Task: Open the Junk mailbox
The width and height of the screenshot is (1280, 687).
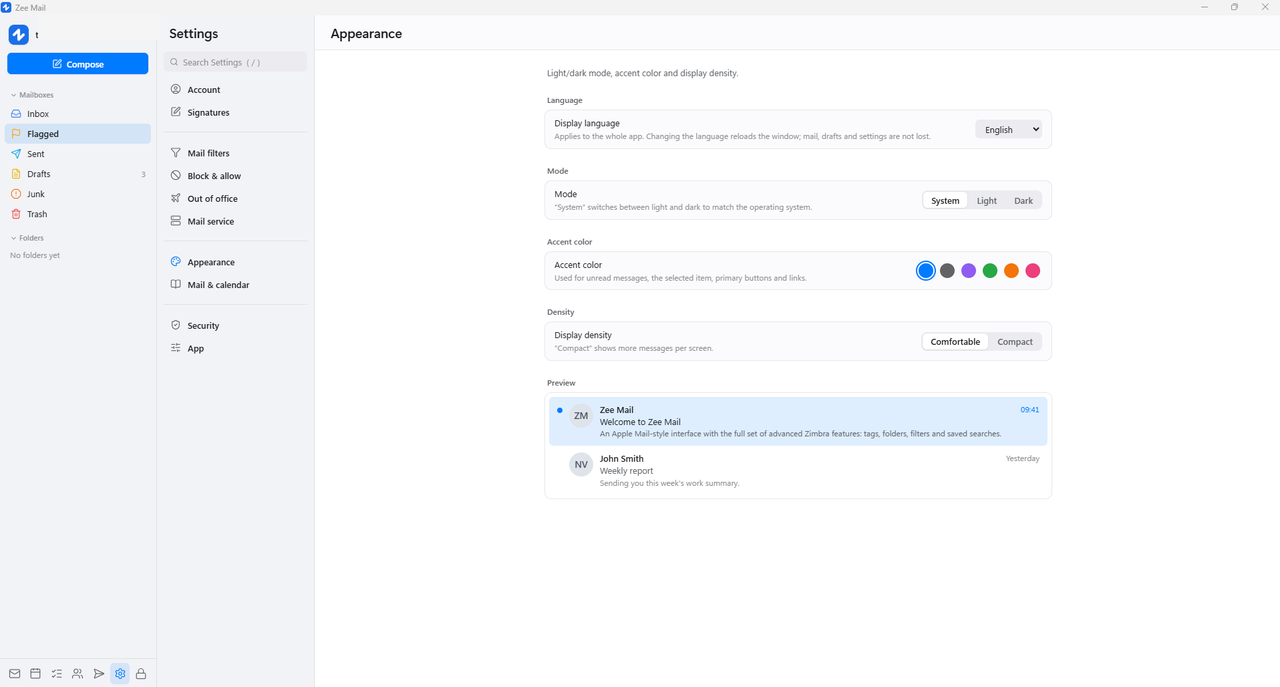Action: tap(78, 194)
